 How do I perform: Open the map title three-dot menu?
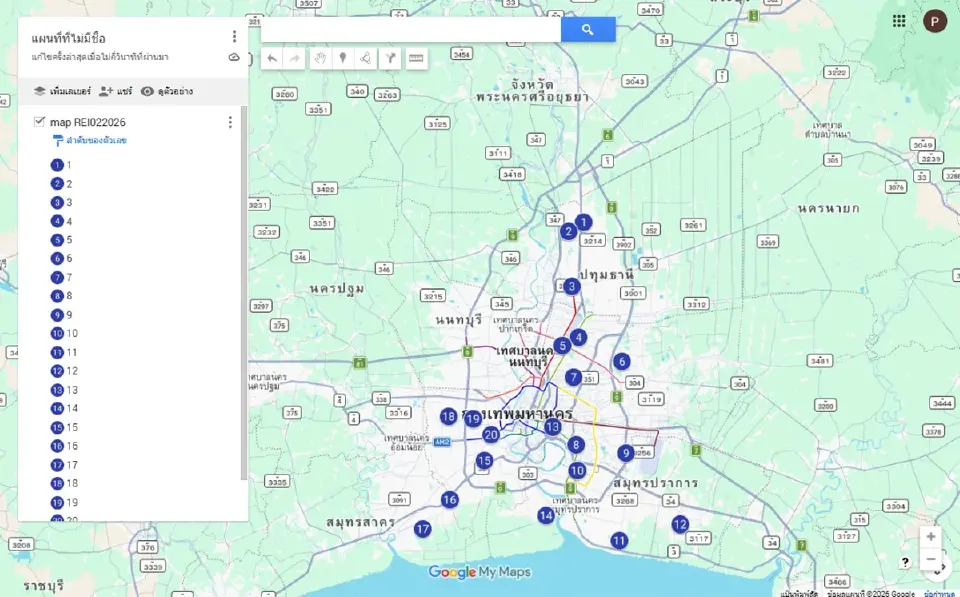(x=233, y=35)
